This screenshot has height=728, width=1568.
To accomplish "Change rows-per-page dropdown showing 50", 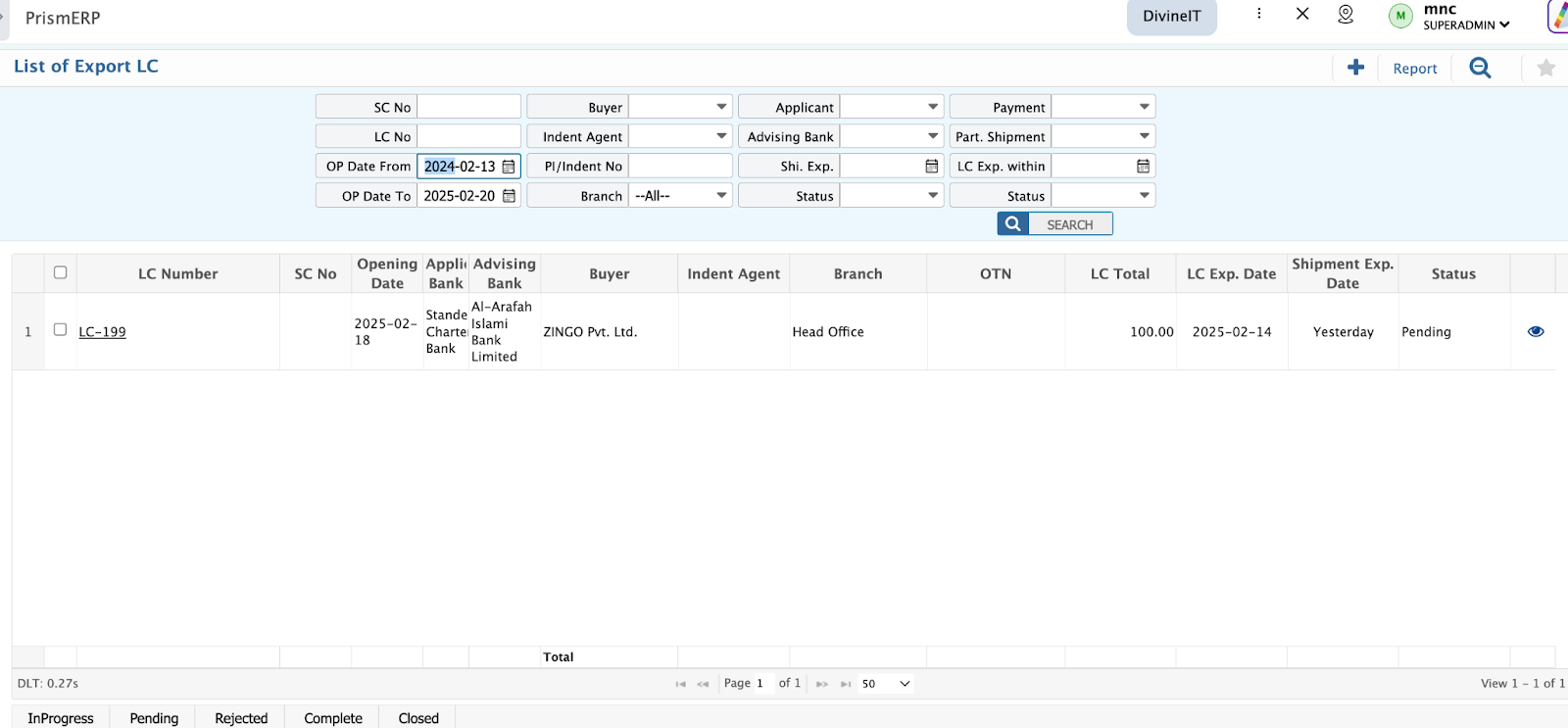I will pyautogui.click(x=885, y=684).
